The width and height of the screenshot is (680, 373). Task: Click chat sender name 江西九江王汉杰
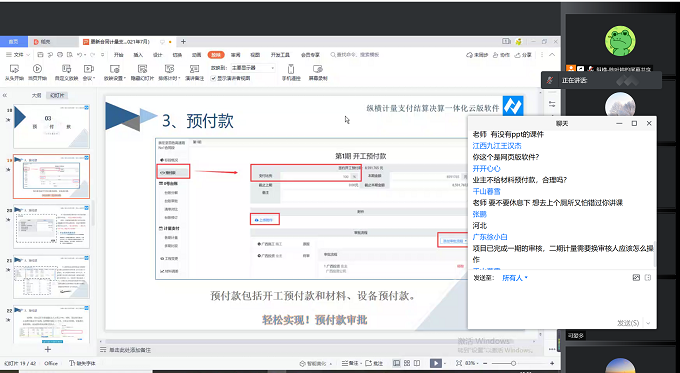point(497,146)
